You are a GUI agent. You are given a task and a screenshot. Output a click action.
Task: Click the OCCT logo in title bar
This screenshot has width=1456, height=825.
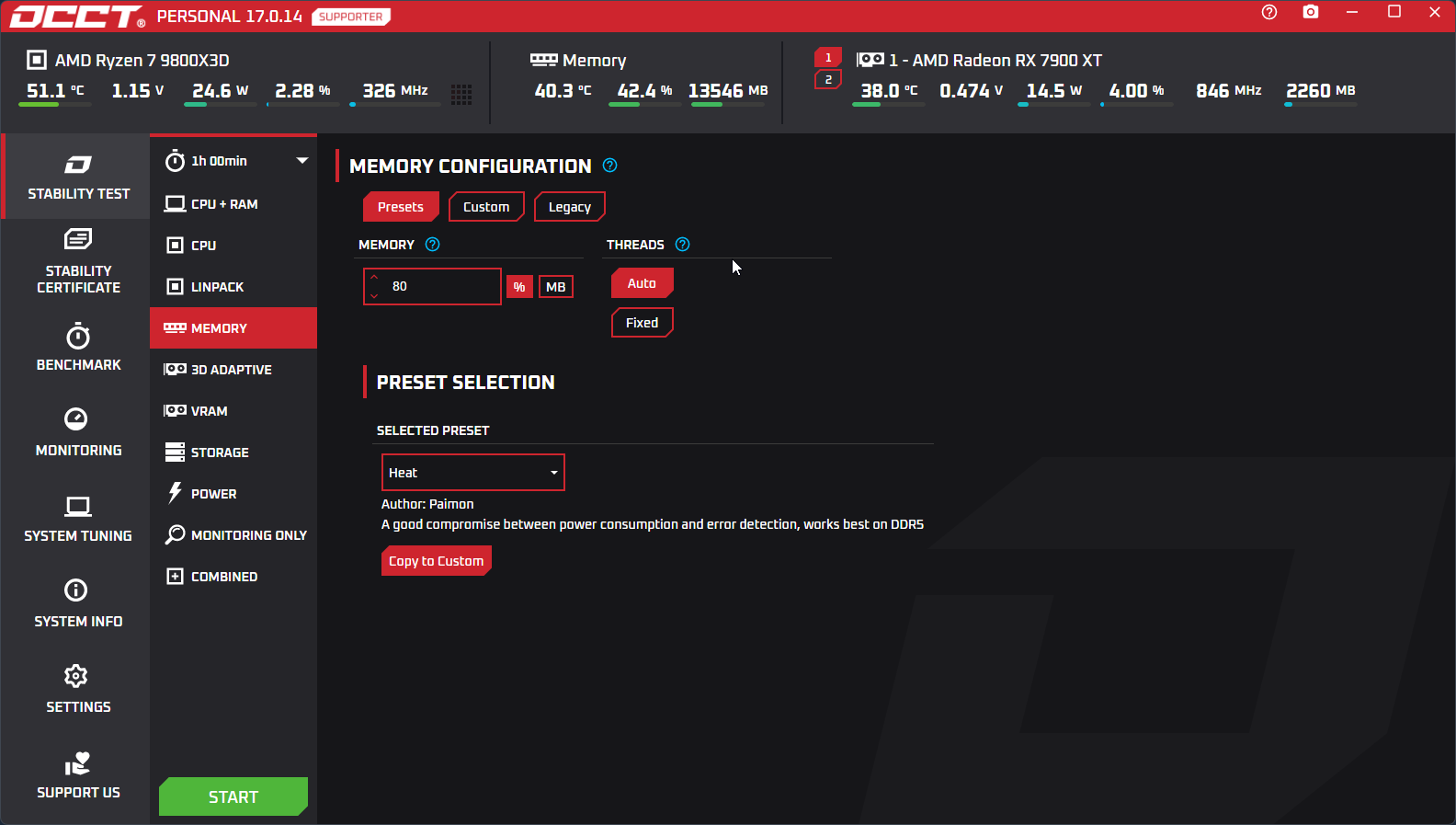pyautogui.click(x=77, y=17)
